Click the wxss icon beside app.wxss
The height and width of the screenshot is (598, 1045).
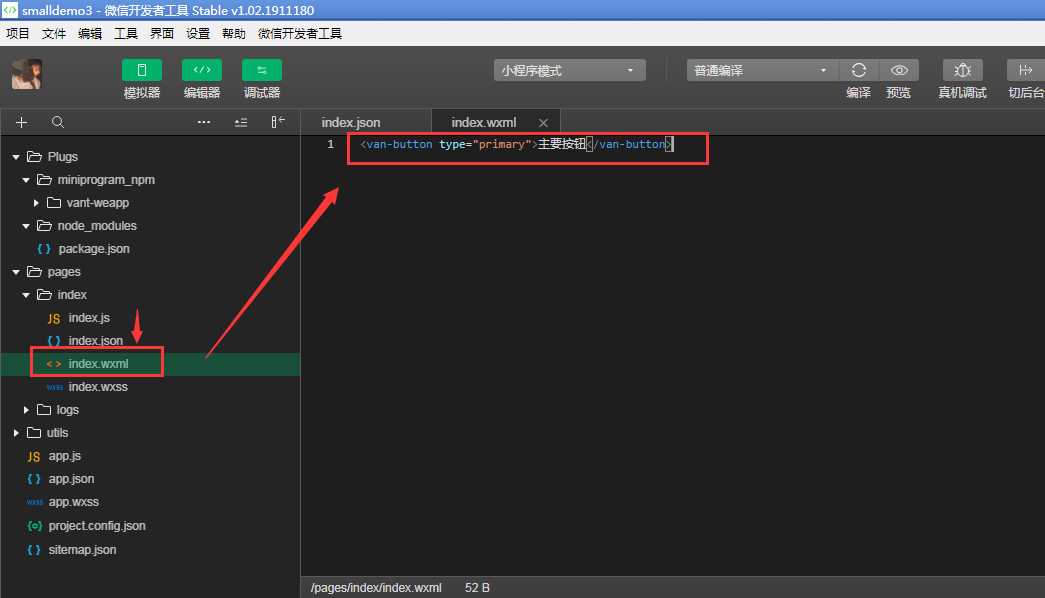point(35,502)
